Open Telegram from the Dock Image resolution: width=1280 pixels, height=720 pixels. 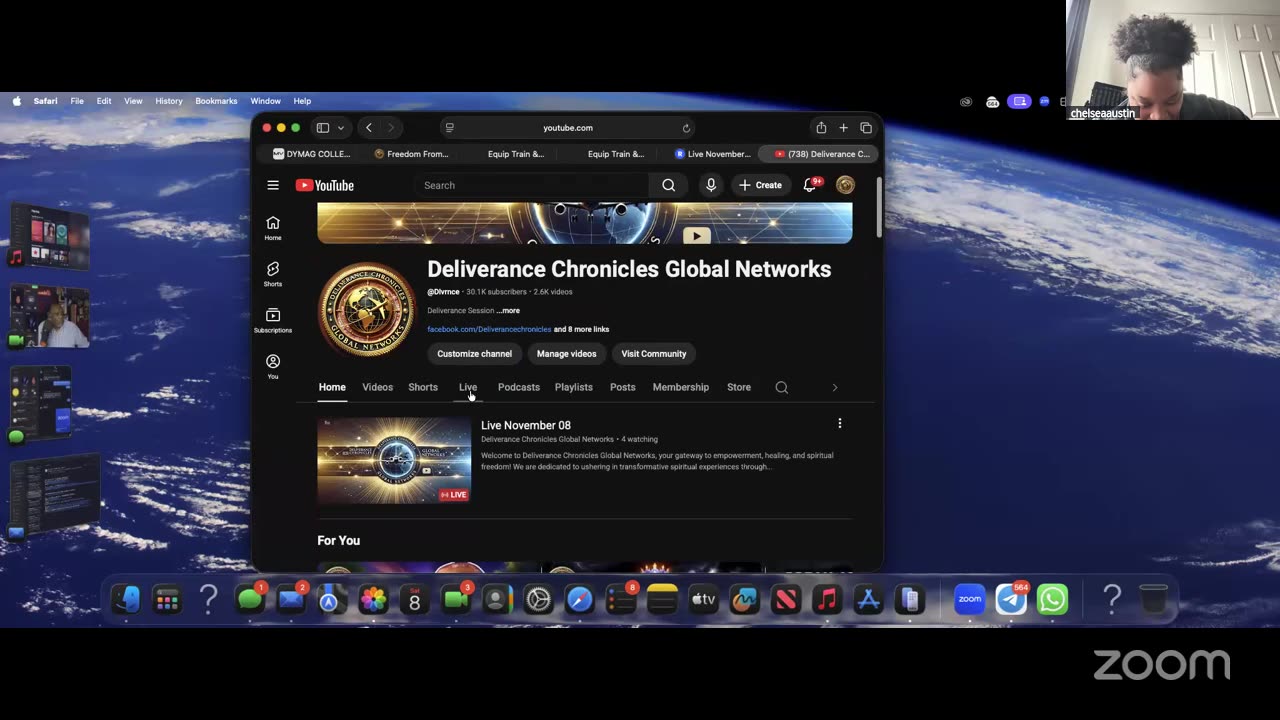pyautogui.click(x=1011, y=599)
